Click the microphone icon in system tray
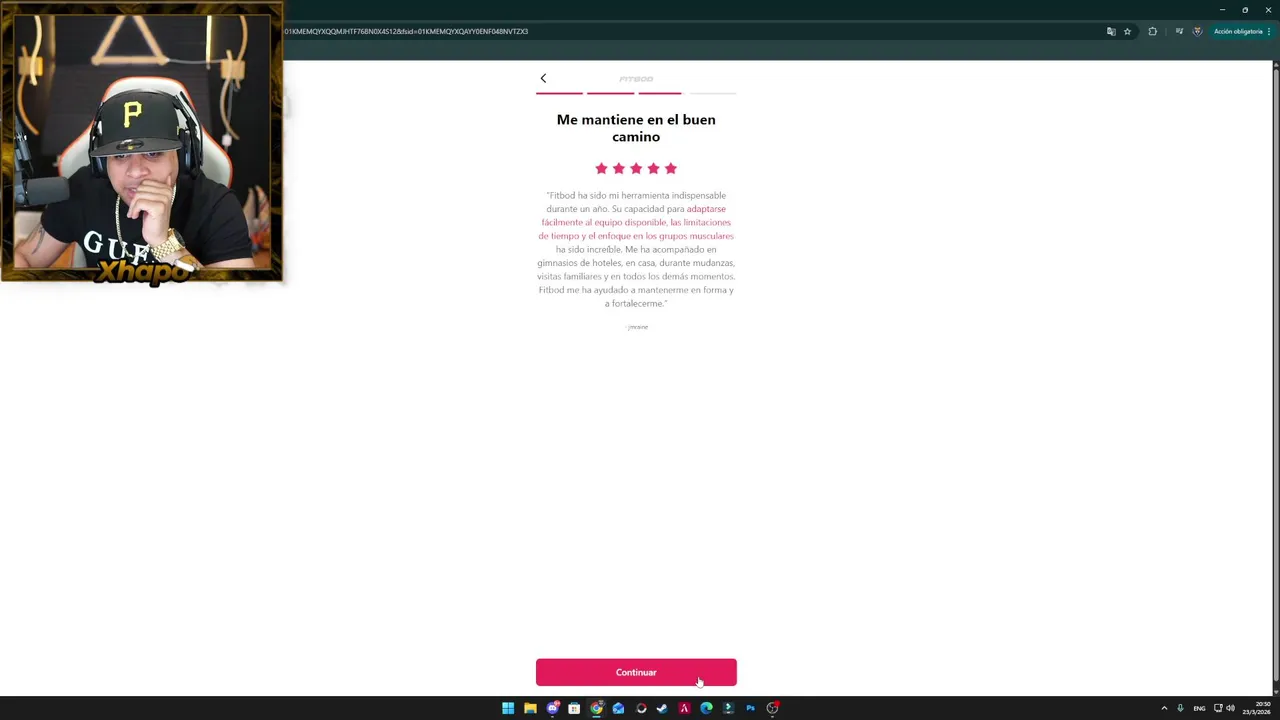This screenshot has width=1280, height=720. 1180,708
